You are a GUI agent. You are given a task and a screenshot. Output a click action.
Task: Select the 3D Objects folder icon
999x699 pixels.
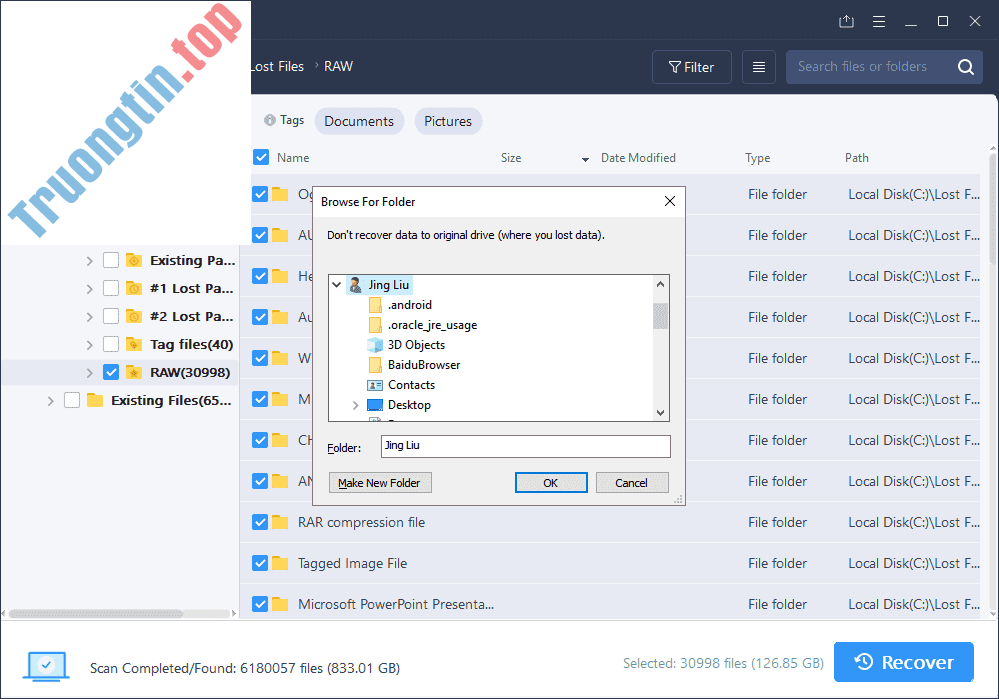click(x=375, y=345)
